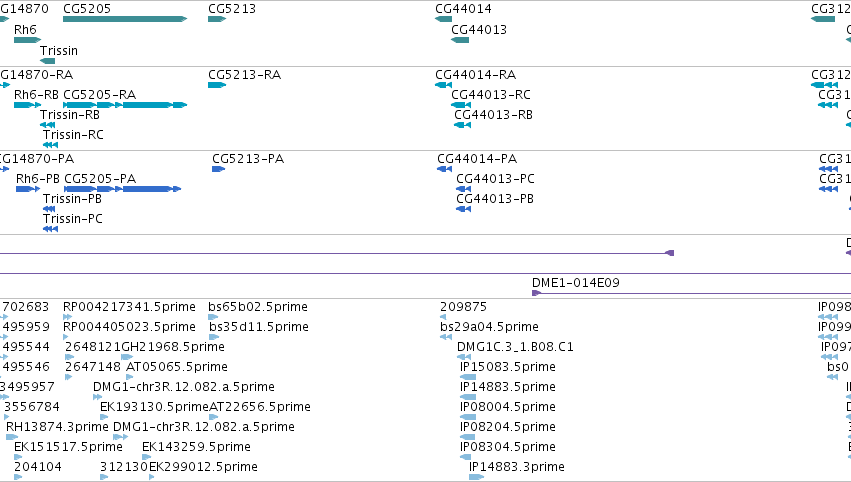This screenshot has height=482, width=851.
Task: Open EST RP004405023.5prime
Action: [x=129, y=327]
